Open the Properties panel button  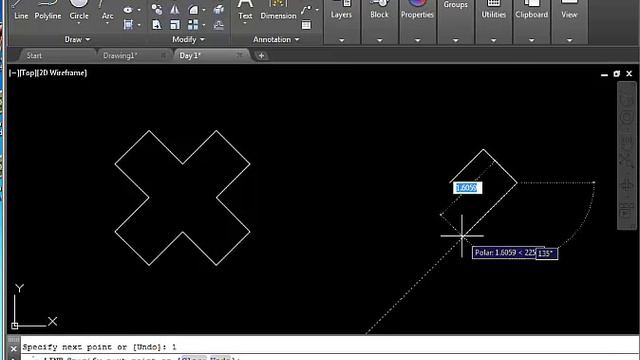(417, 9)
